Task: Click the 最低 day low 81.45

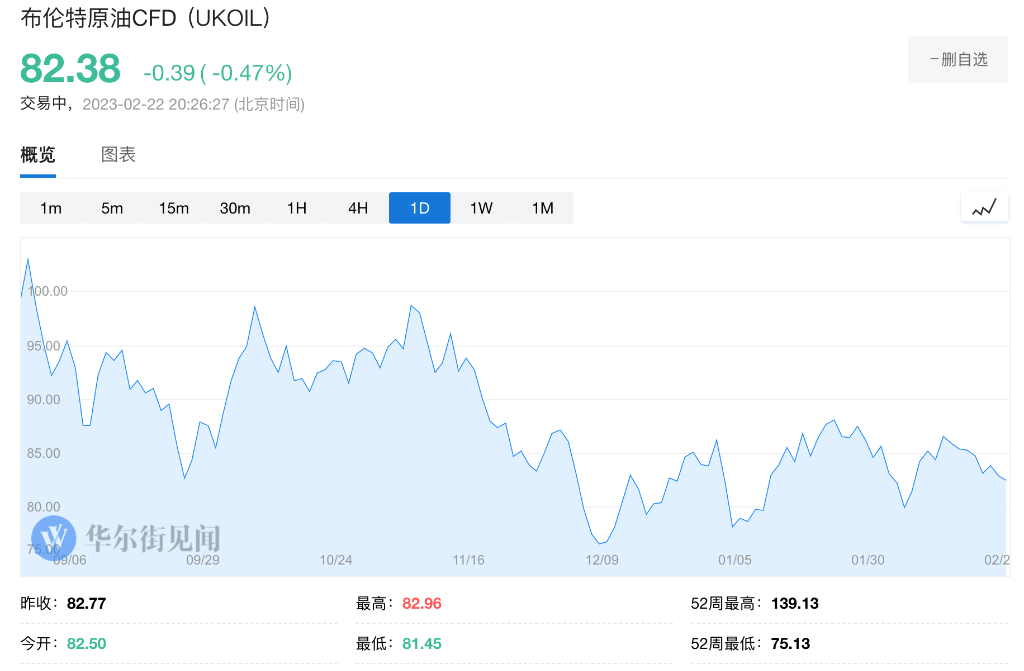Action: coord(420,644)
